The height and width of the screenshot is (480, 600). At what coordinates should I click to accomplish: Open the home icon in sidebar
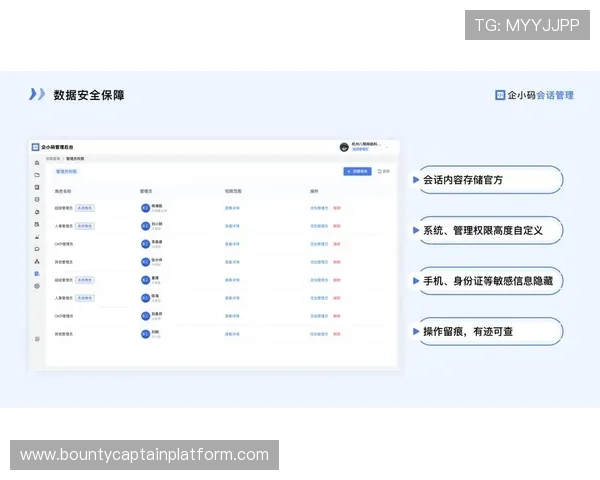(x=37, y=163)
